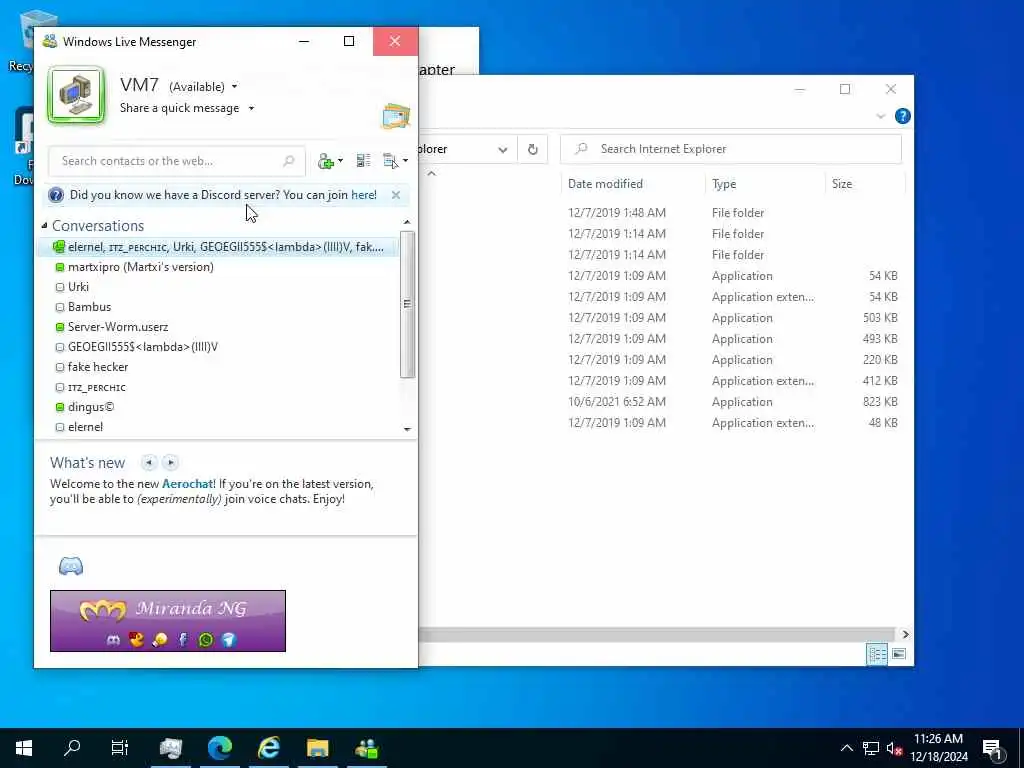This screenshot has width=1024, height=768.
Task: Open the show menu icon dropdown
Action: (395, 161)
